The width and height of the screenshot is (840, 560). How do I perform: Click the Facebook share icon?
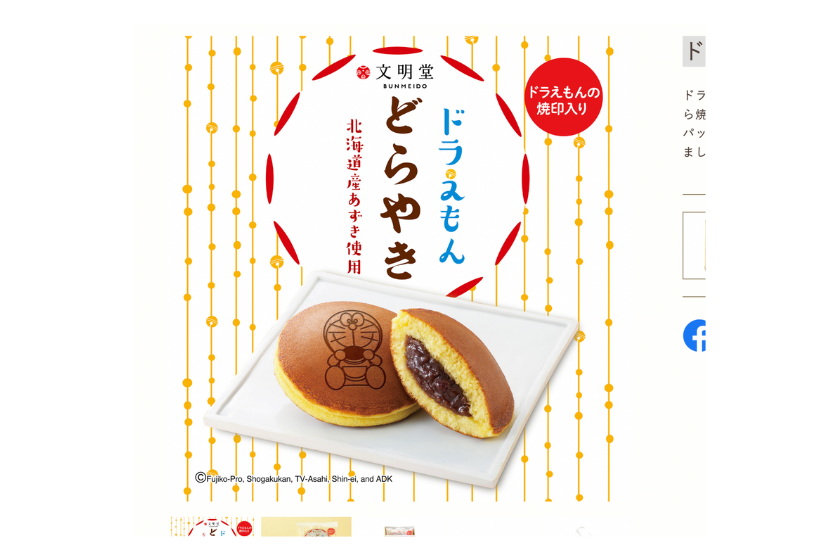pos(694,335)
